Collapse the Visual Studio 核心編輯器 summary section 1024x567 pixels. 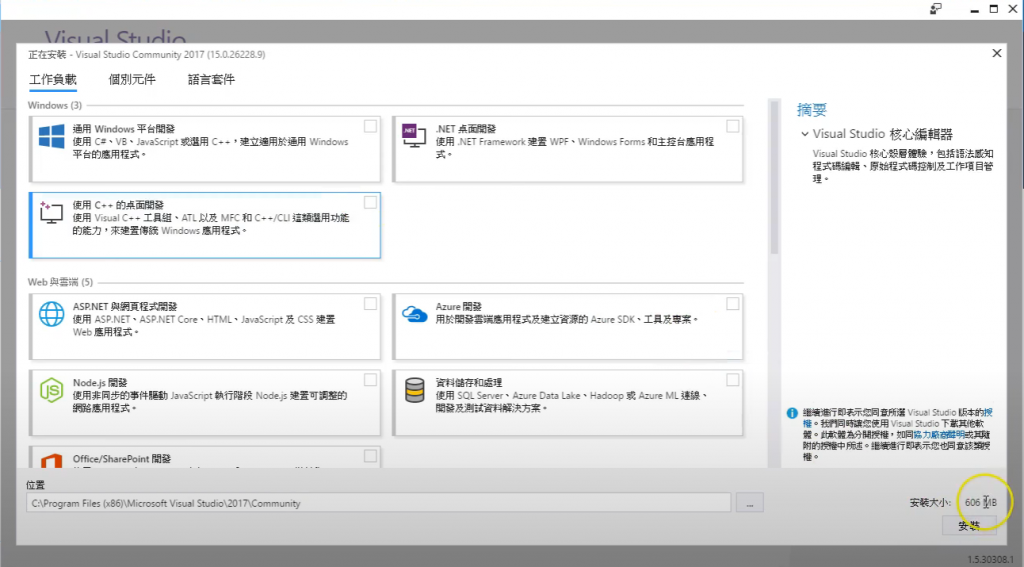click(805, 134)
